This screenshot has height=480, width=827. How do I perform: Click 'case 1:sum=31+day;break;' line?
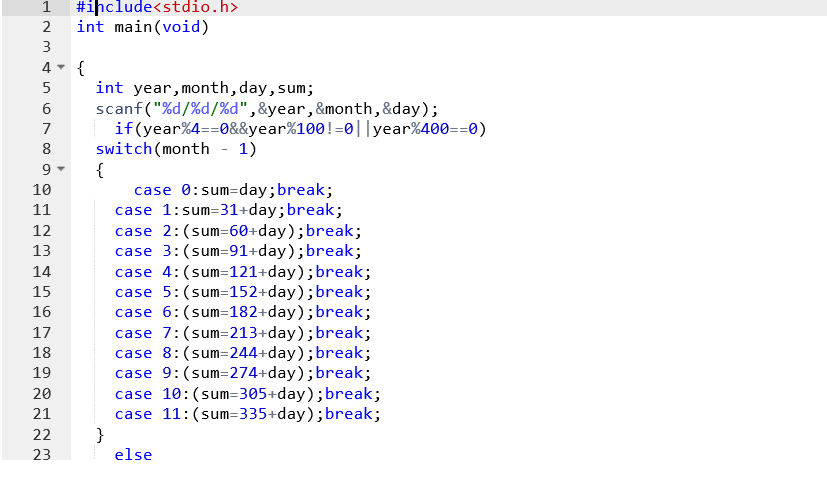229,210
